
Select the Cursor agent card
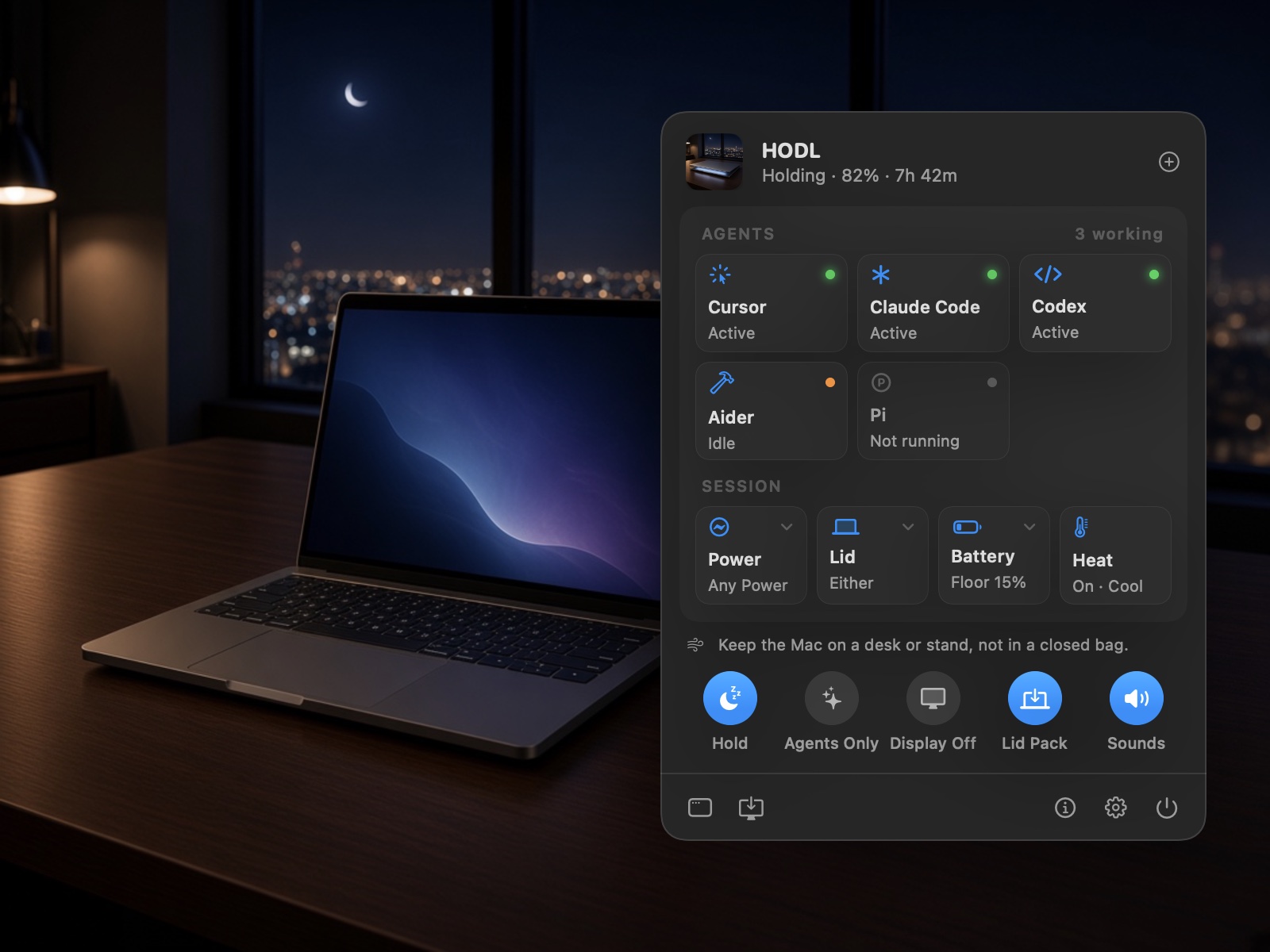(x=772, y=303)
